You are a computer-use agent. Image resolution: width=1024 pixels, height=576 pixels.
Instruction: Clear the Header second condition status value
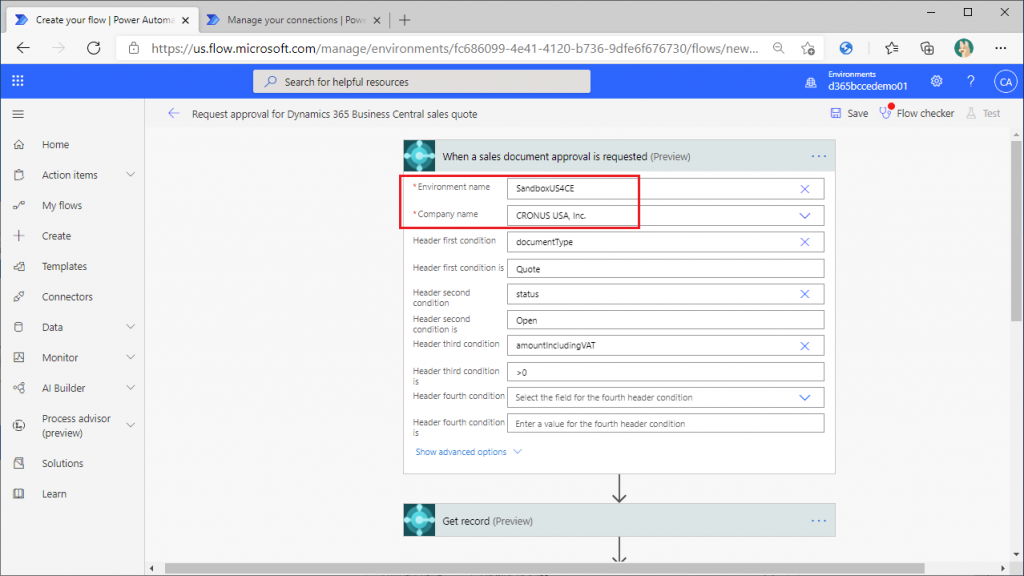pyautogui.click(x=805, y=294)
